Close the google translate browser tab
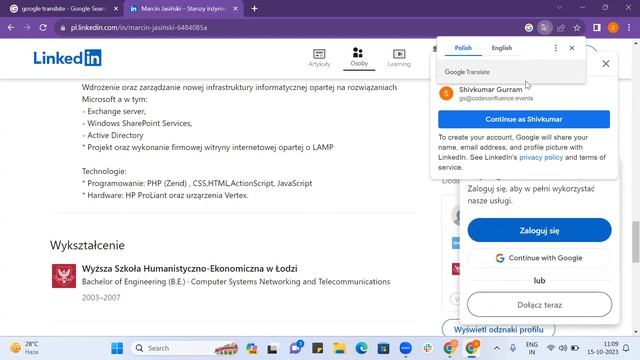The height and width of the screenshot is (360, 640). click(x=116, y=9)
